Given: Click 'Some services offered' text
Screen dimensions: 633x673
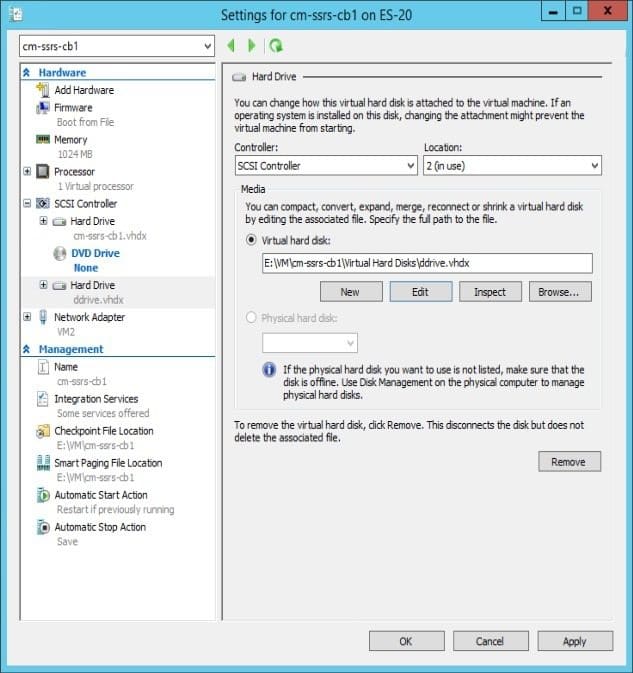Looking at the screenshot, I should 103,413.
